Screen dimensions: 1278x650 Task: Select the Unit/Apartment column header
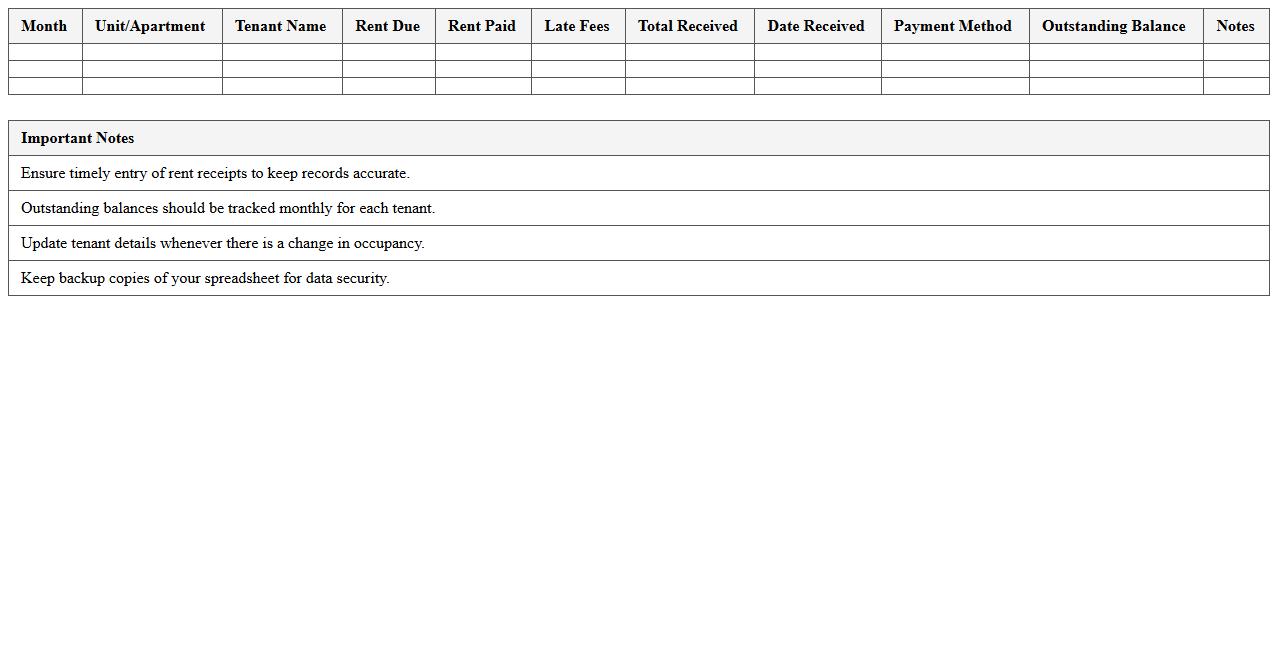click(x=150, y=26)
